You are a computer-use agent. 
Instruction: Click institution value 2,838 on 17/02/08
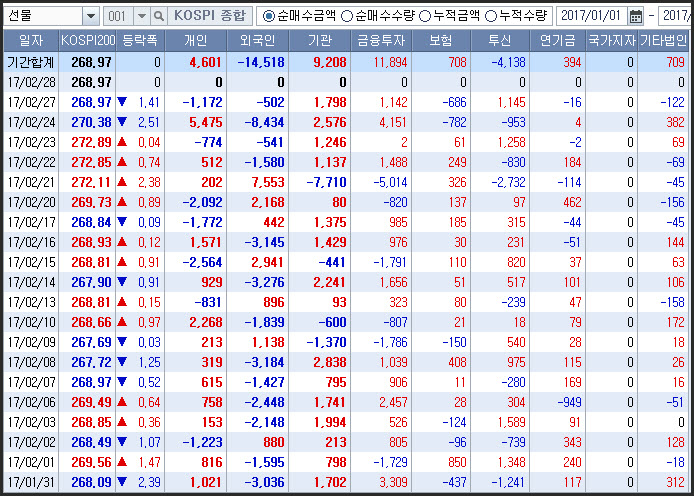pyautogui.click(x=330, y=362)
